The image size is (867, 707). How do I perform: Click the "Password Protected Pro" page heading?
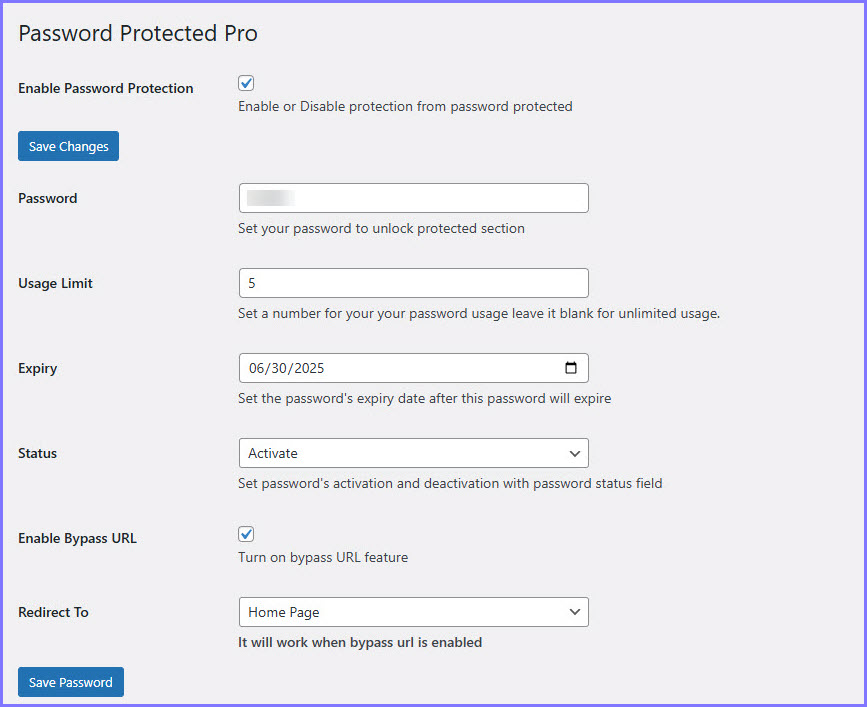(138, 33)
